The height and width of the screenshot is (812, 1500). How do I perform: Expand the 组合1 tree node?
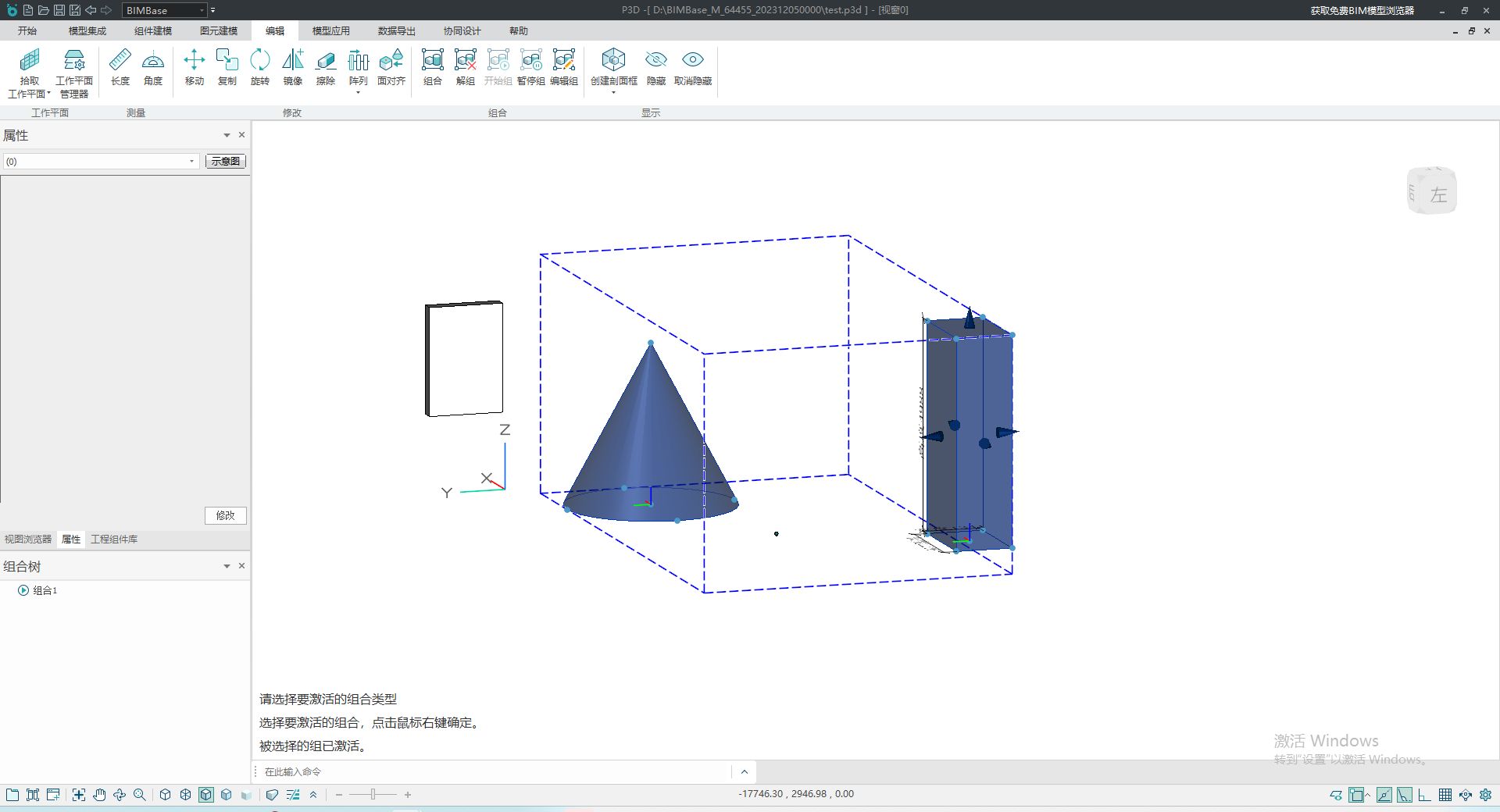pyautogui.click(x=23, y=590)
